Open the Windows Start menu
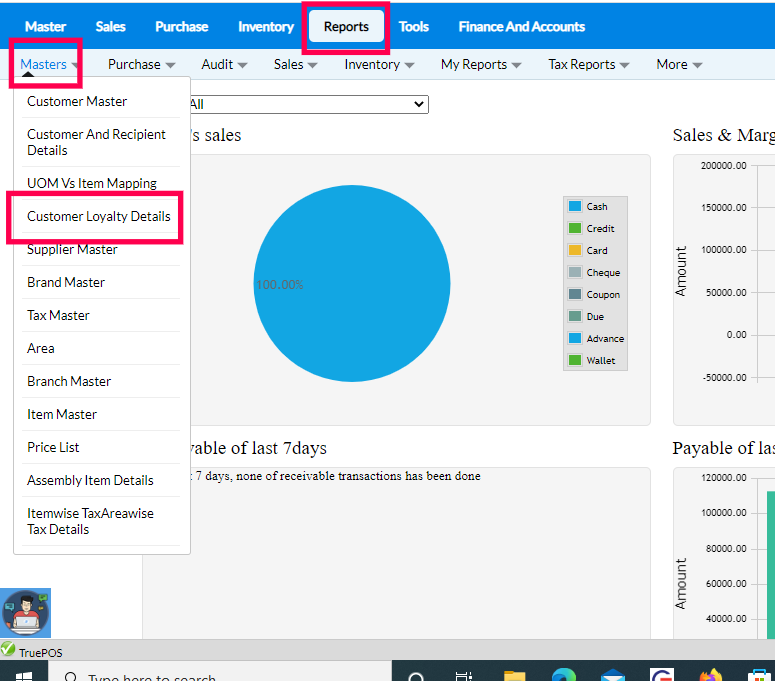775x681 pixels. 20,675
